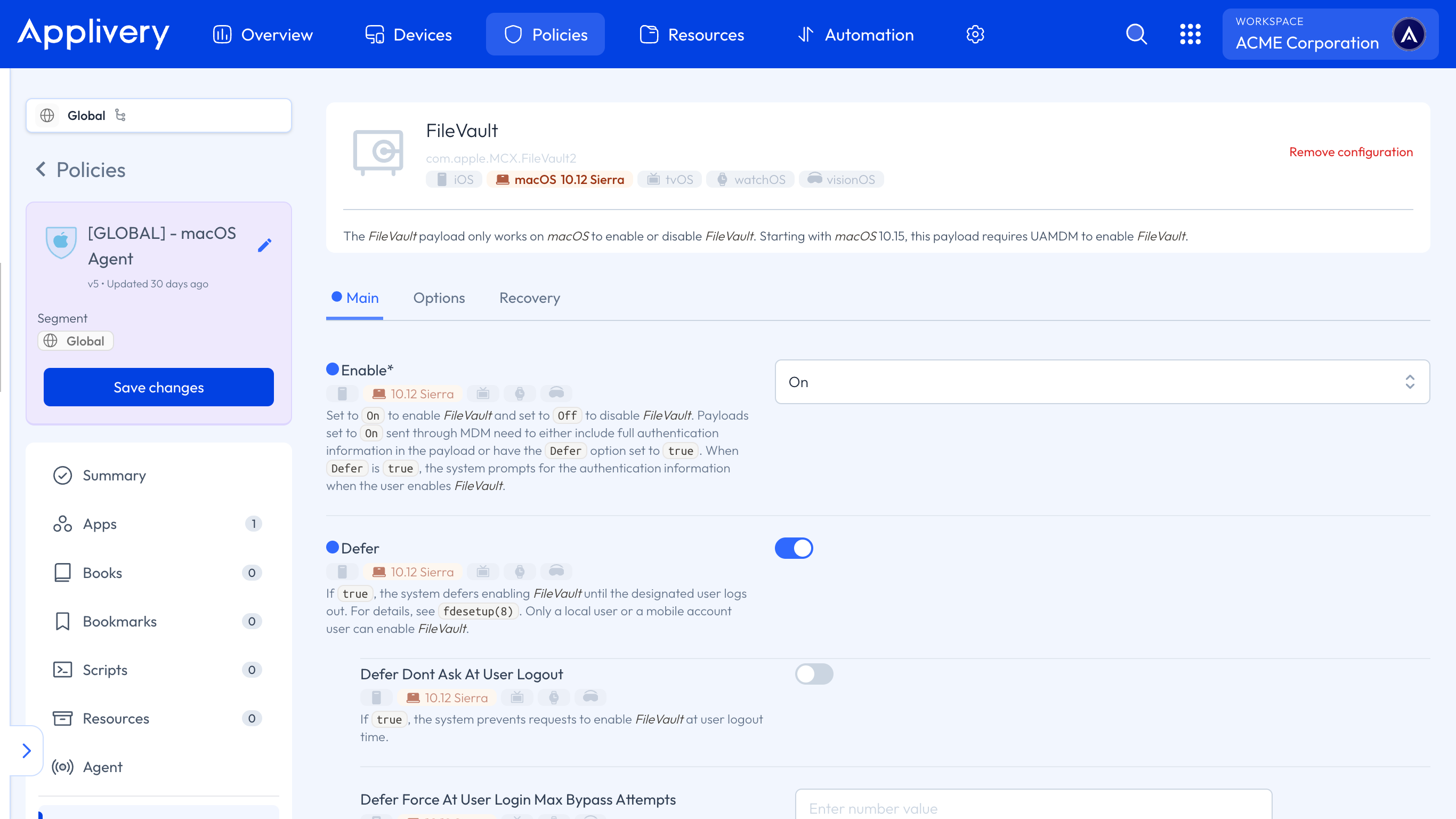This screenshot has height=819, width=1456.
Task: Enable Defer Dont Ask At User Logout
Action: point(814,673)
